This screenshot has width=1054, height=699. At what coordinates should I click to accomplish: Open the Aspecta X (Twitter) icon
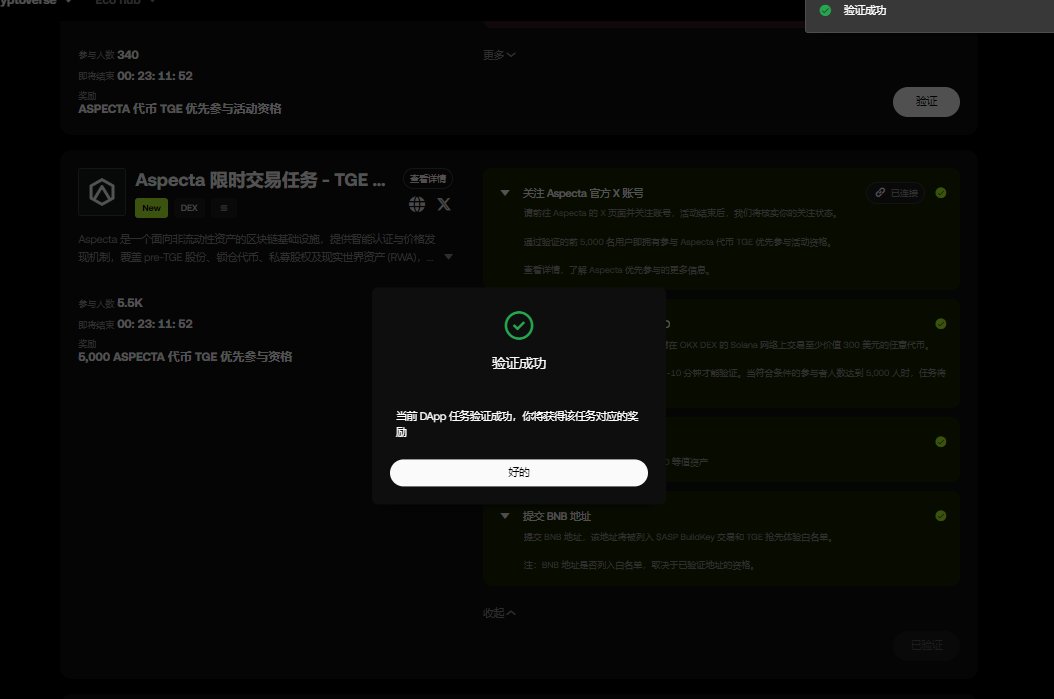[444, 204]
